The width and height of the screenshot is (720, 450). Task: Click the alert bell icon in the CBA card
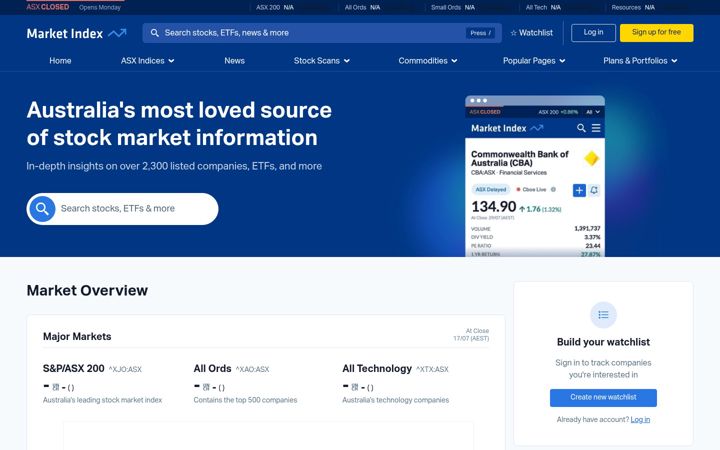[594, 190]
